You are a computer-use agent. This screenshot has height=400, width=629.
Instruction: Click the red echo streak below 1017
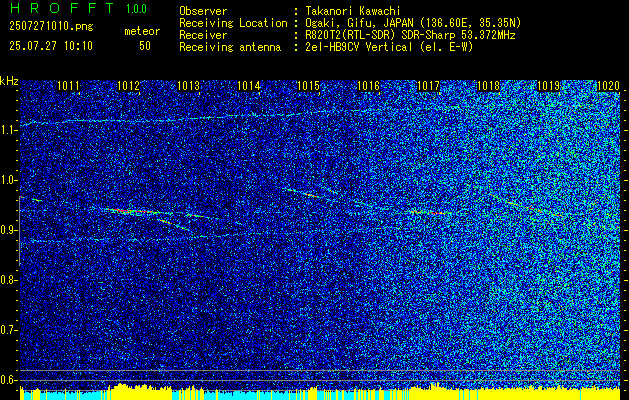pos(430,212)
